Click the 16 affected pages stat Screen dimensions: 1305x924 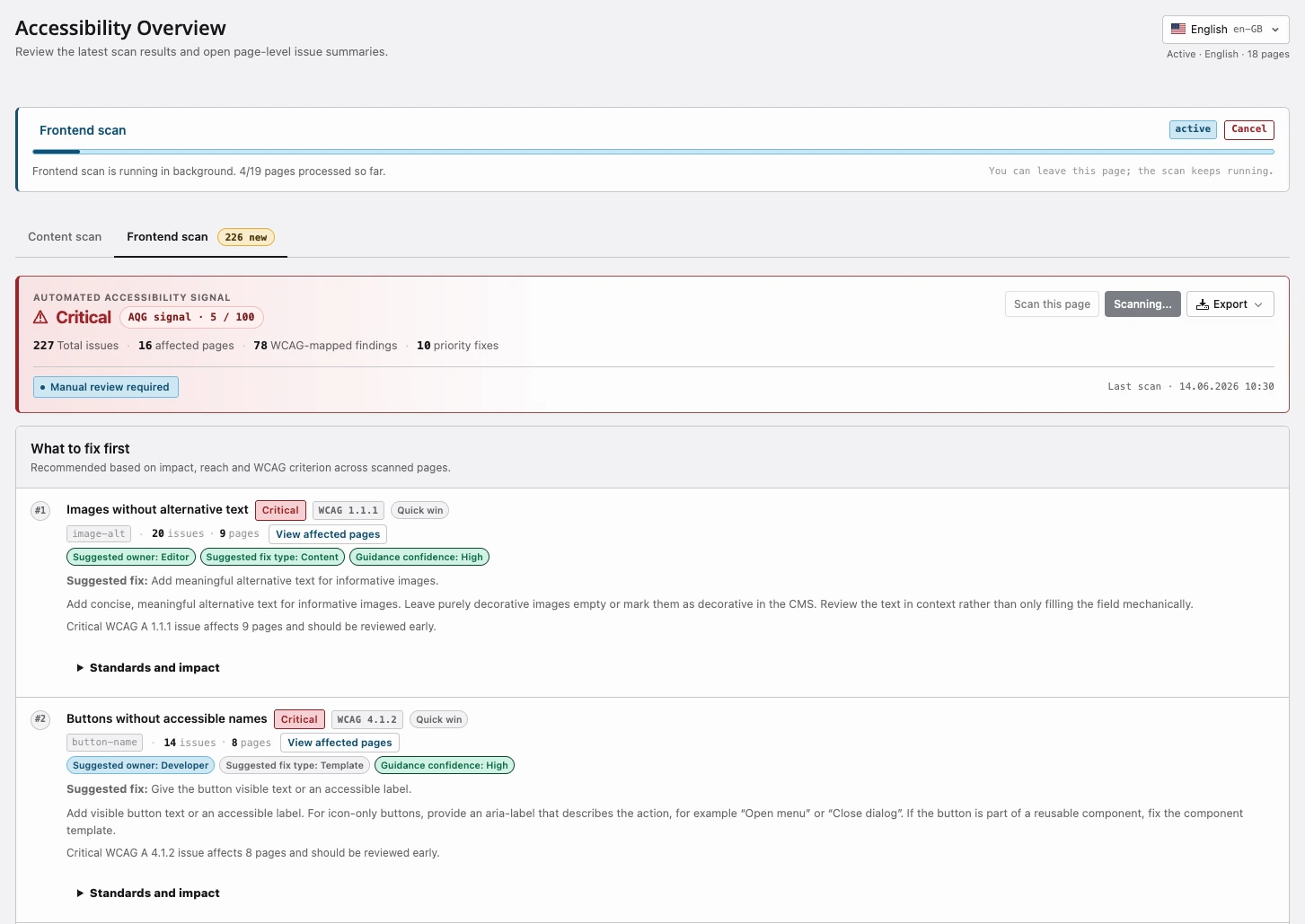[186, 346]
